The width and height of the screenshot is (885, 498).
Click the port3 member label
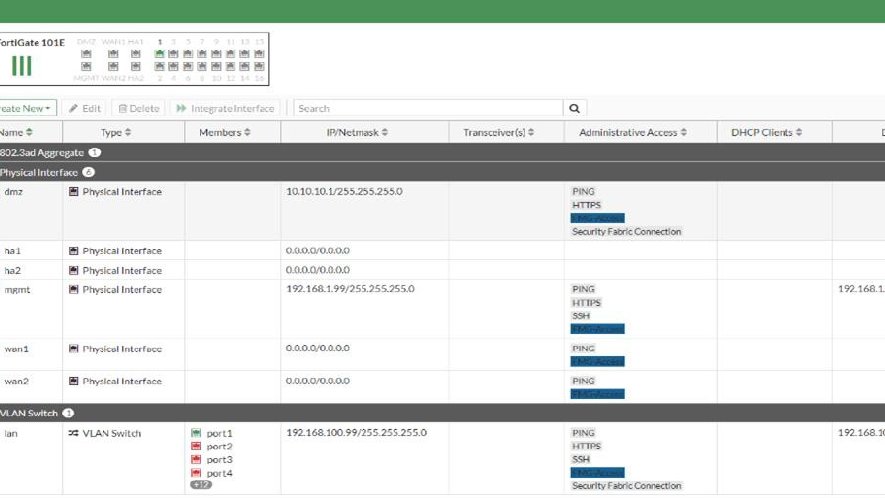point(220,460)
